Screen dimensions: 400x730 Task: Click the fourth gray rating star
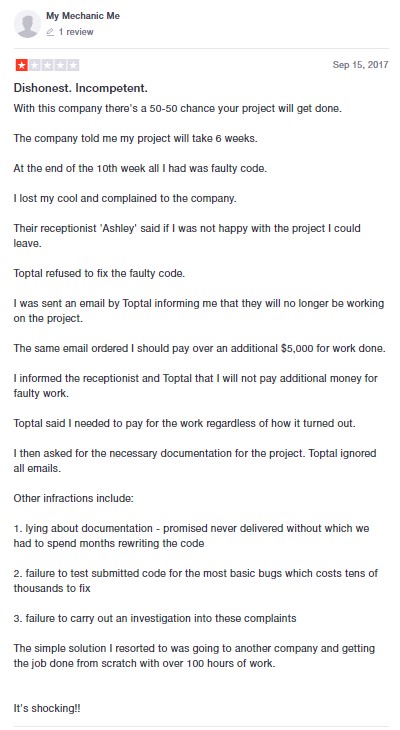coord(60,65)
